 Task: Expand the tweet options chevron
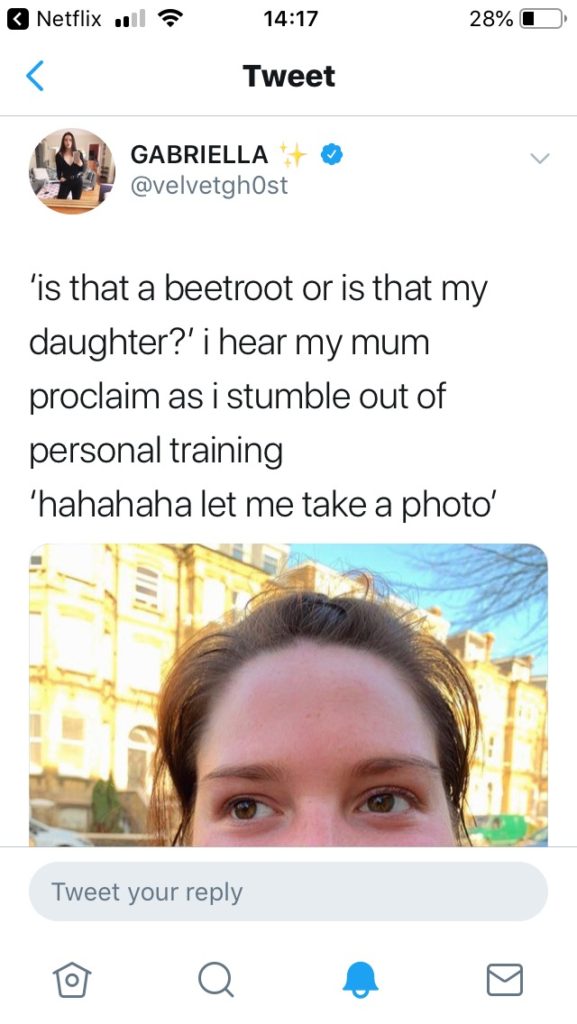(x=540, y=158)
